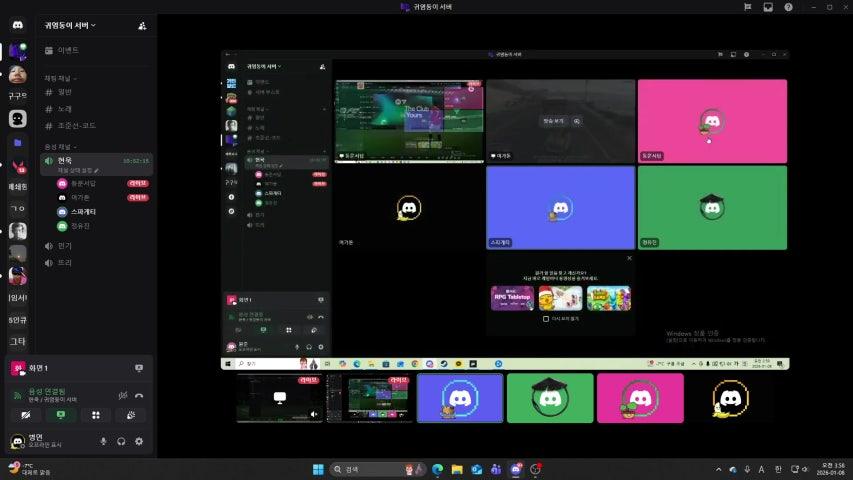Mute the microphone in user panel
Screen dimensions: 853x480
pos(103,441)
